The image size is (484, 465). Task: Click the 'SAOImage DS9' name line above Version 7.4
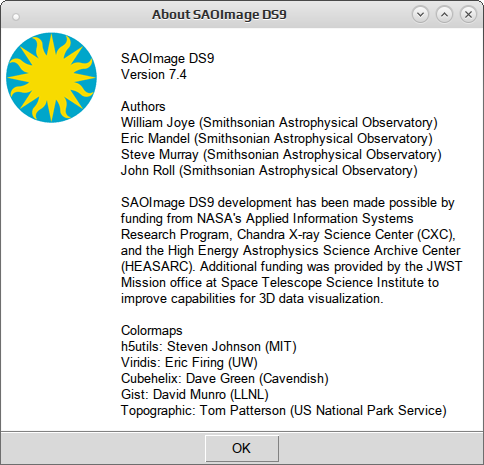pyautogui.click(x=167, y=58)
